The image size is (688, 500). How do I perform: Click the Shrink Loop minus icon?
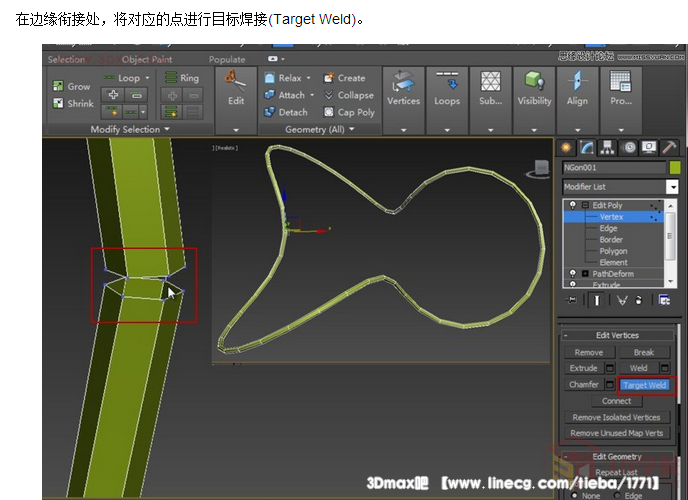[136, 94]
